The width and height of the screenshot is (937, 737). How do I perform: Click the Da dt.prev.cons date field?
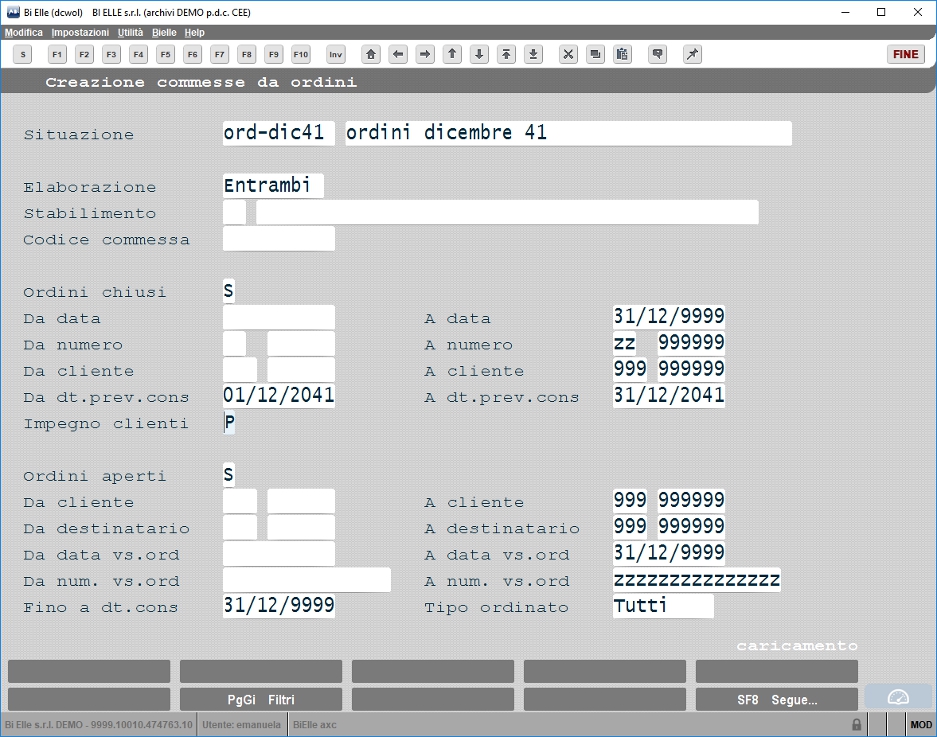(278, 395)
